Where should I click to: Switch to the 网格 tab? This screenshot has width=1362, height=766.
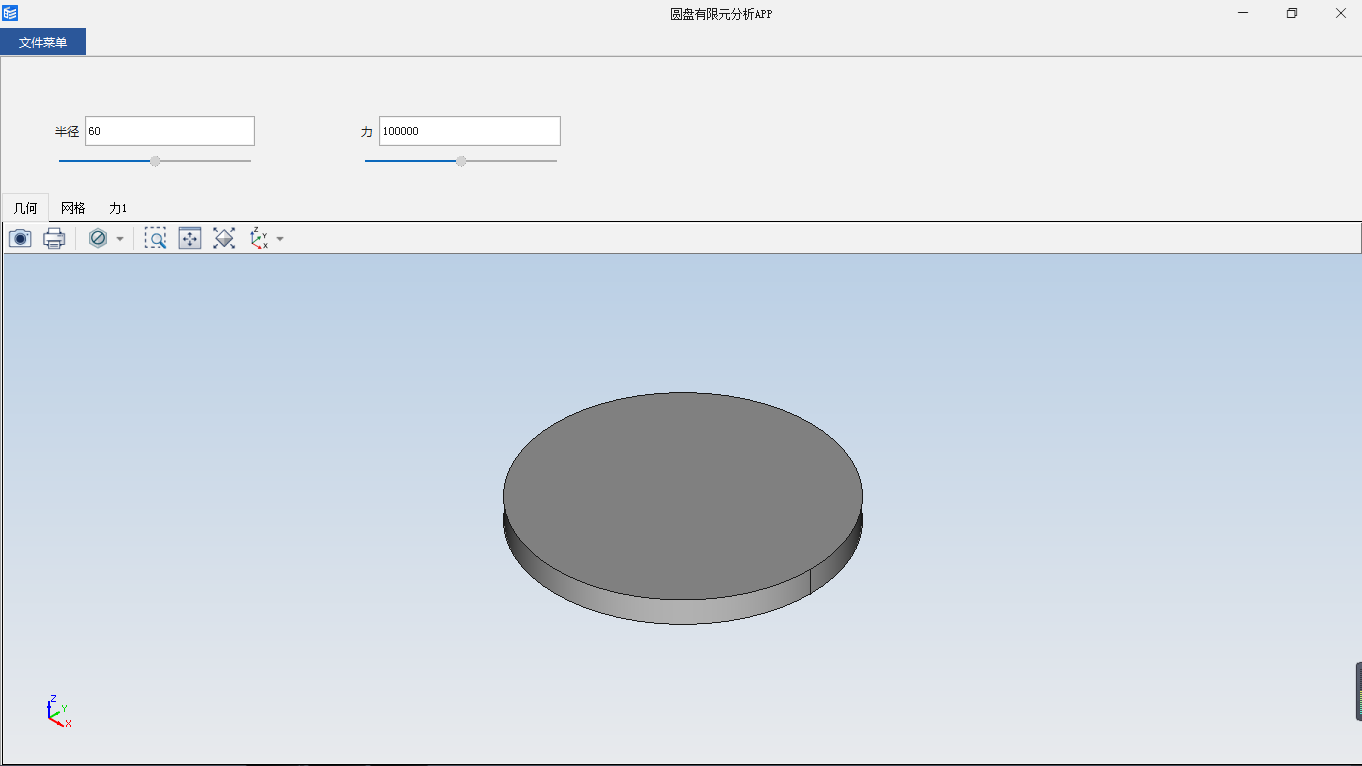[73, 208]
